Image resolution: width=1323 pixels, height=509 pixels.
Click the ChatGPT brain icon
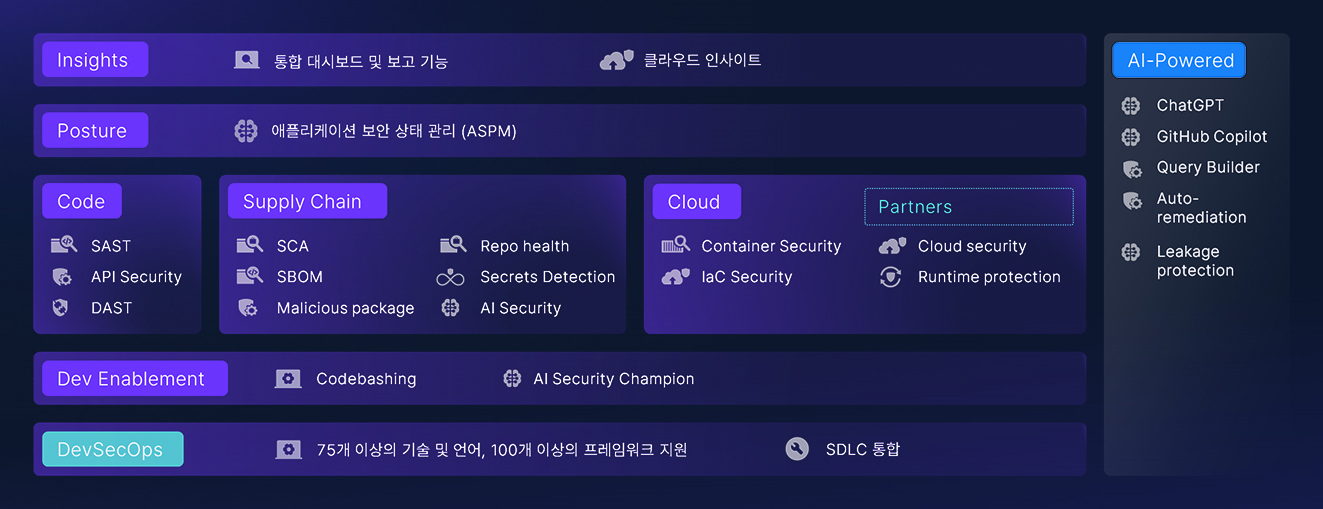point(1131,105)
